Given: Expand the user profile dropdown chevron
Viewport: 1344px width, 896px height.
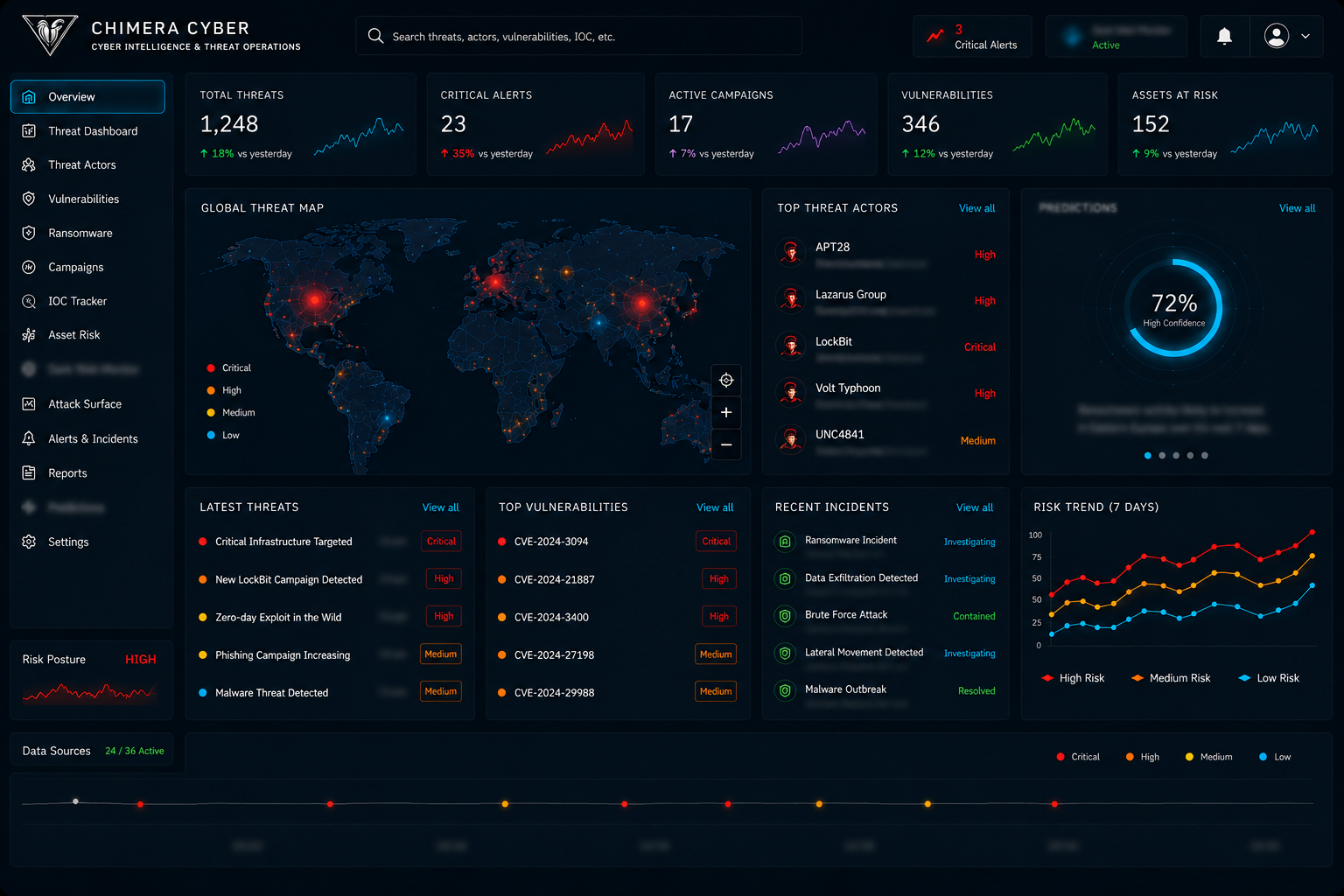Looking at the screenshot, I should (x=1305, y=36).
